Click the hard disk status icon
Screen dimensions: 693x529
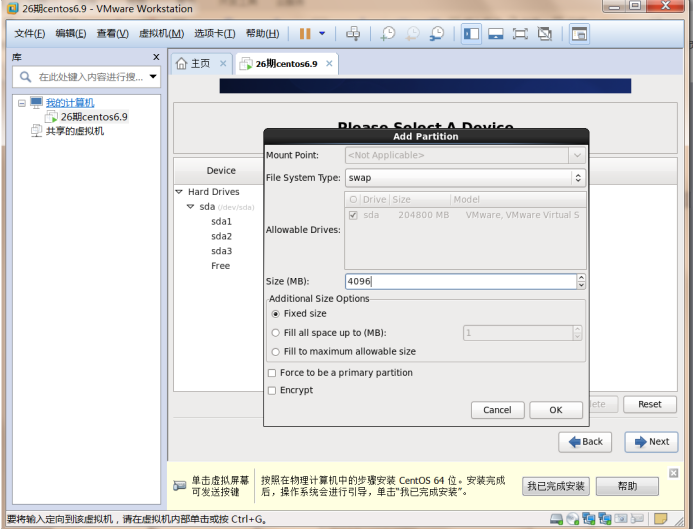click(556, 519)
